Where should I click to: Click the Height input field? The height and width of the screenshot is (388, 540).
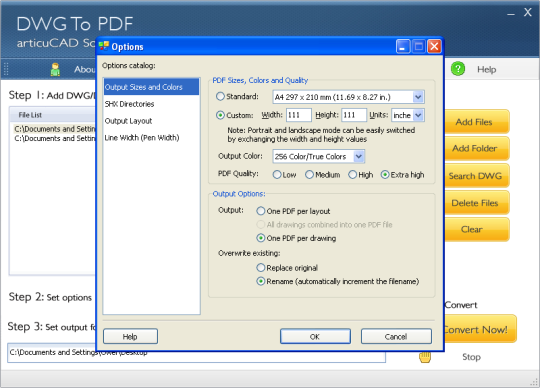click(x=354, y=115)
